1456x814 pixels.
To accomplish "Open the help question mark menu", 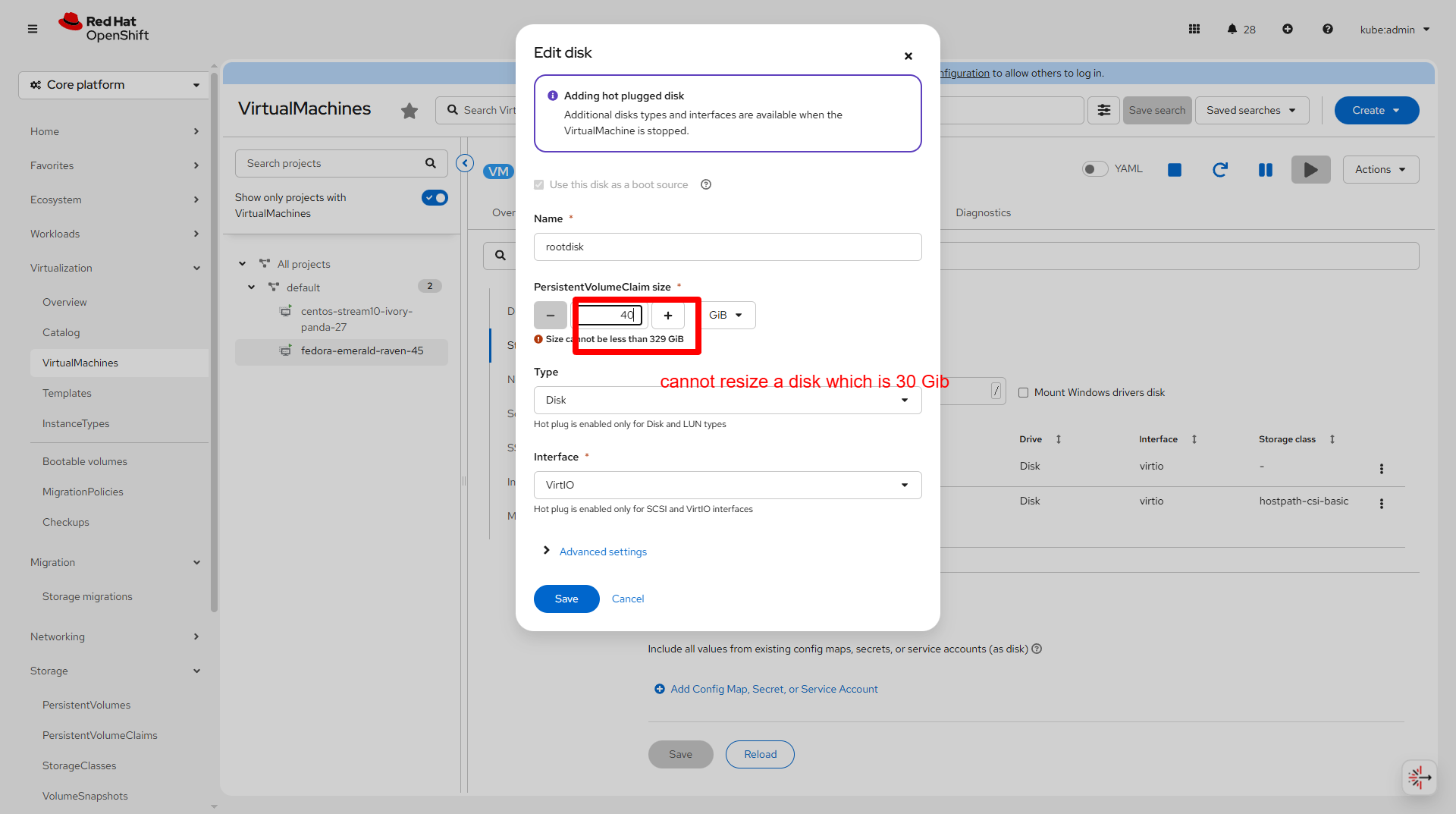I will [x=1328, y=29].
